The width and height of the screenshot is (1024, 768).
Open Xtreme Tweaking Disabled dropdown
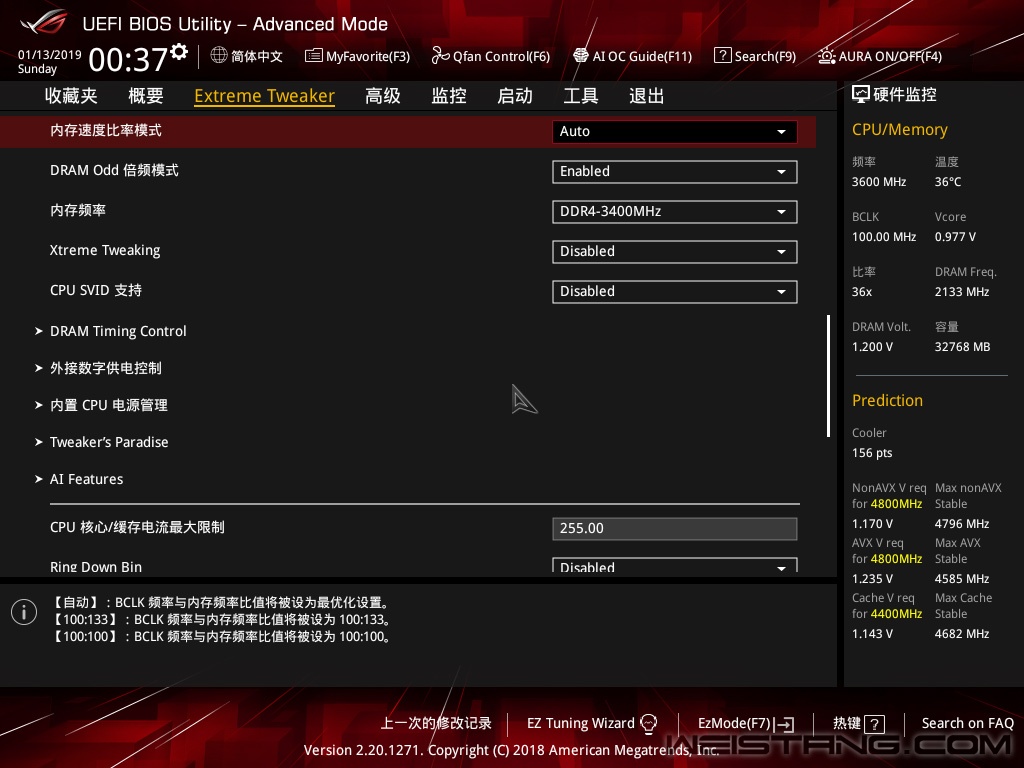point(675,251)
